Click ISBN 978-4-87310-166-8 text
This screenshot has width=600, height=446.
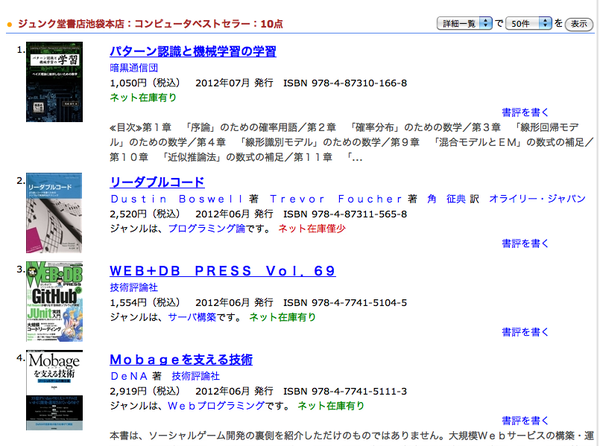(345, 83)
